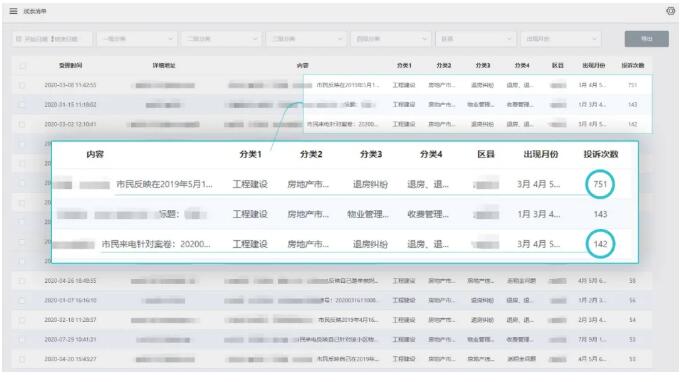The height and width of the screenshot is (382, 683).
Task: Expand the 三级分类 dropdown filter
Action: (x=307, y=39)
